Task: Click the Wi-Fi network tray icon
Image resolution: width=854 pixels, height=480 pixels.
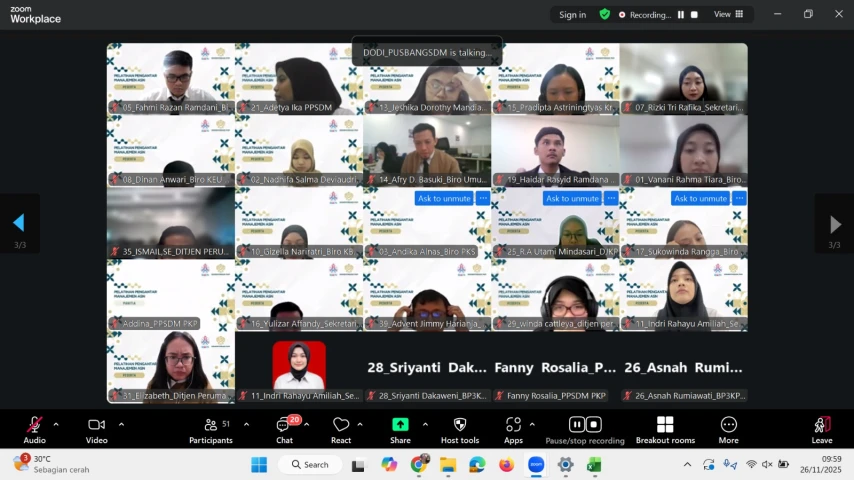Action: pos(751,465)
